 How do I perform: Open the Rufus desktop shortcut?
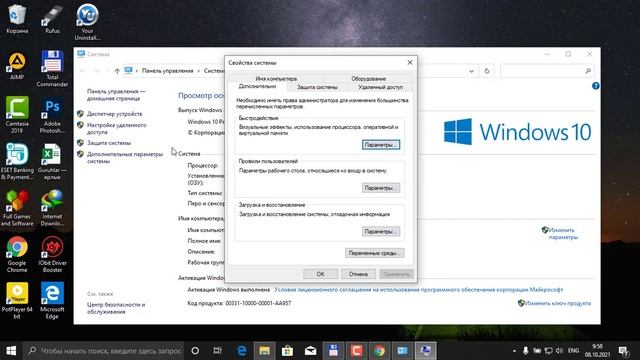point(52,19)
